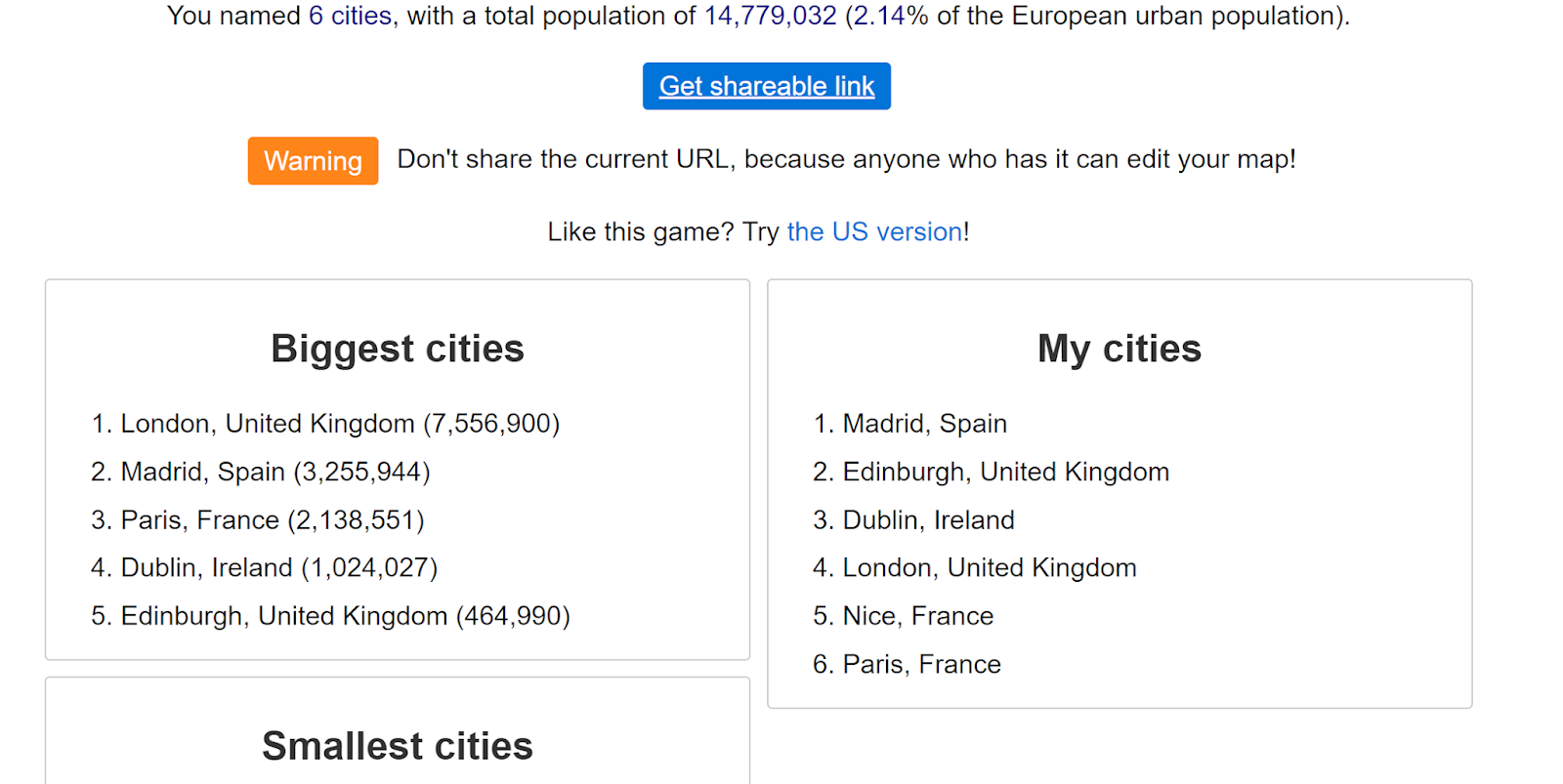
Task: Open the US version link
Action: point(874,231)
